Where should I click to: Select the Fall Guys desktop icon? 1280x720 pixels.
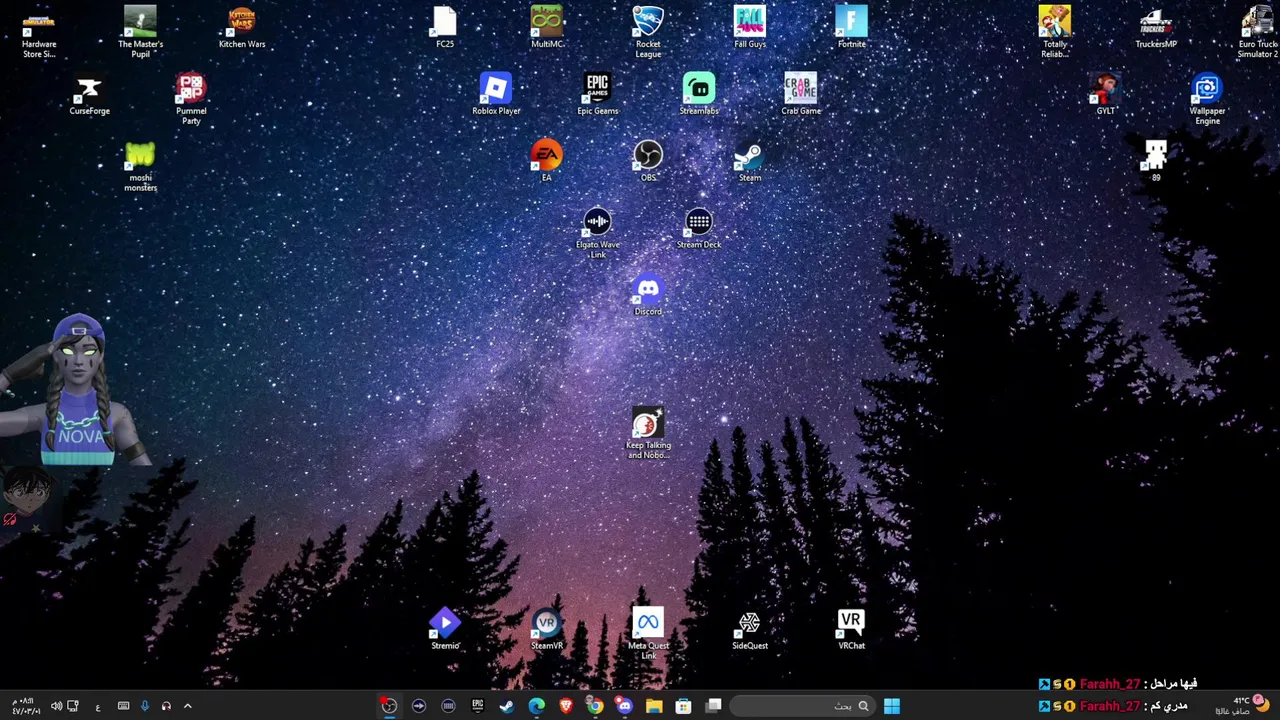click(750, 28)
